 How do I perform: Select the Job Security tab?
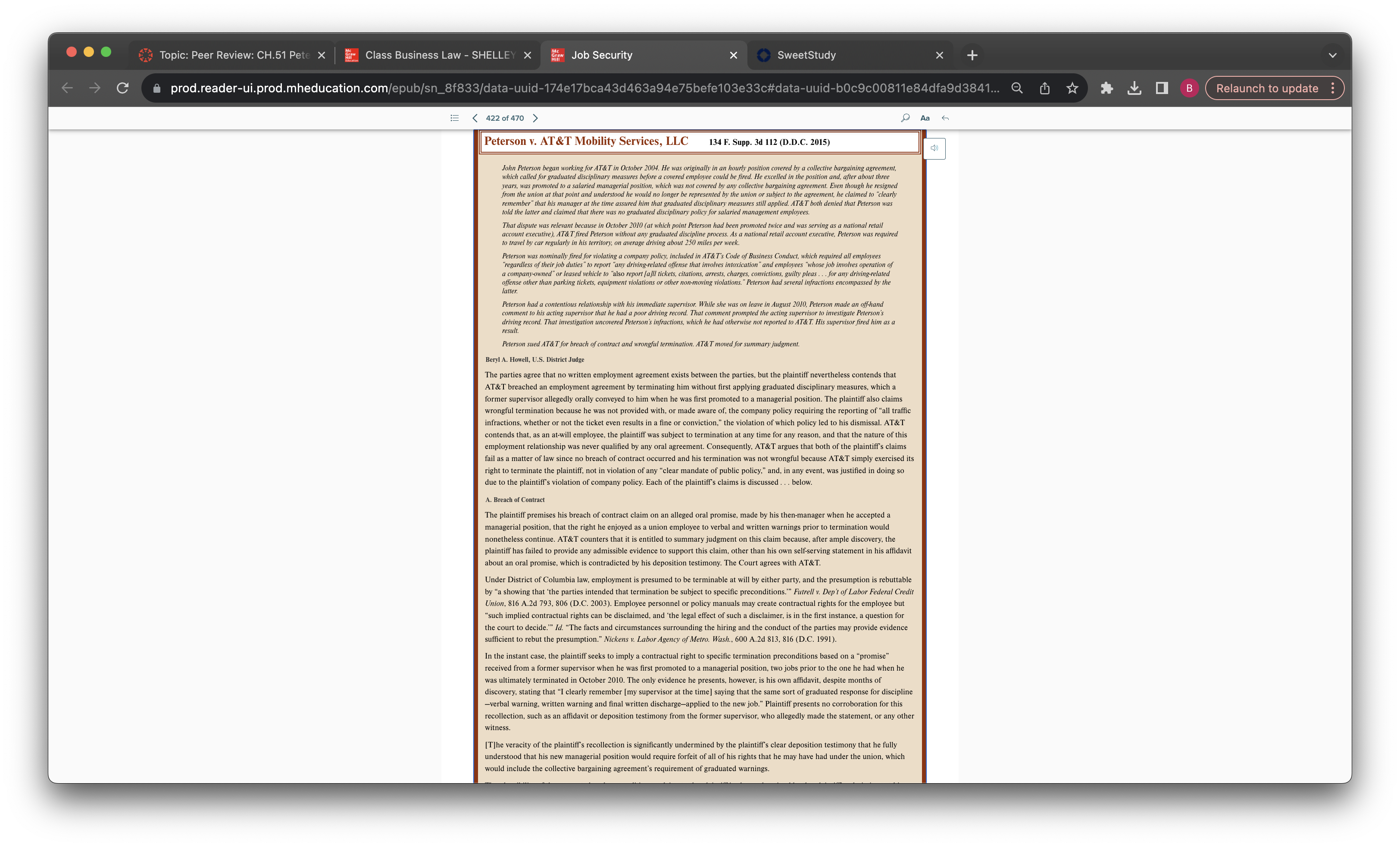643,55
